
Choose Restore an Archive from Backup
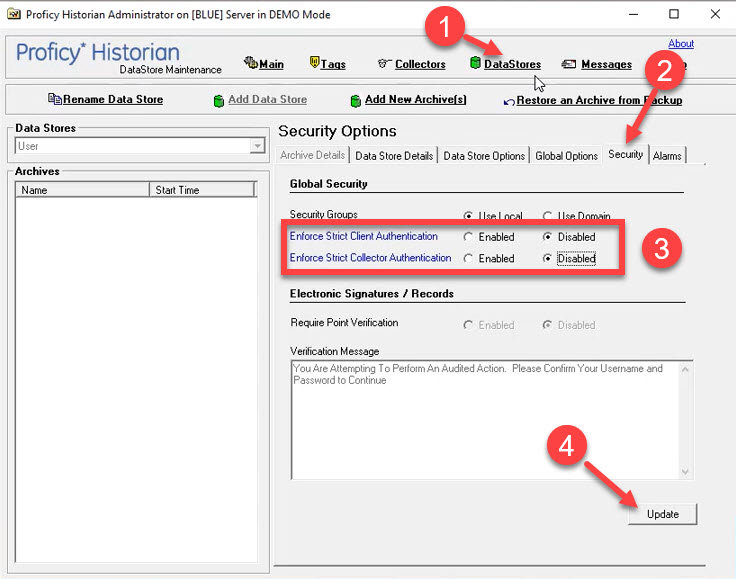click(x=599, y=100)
